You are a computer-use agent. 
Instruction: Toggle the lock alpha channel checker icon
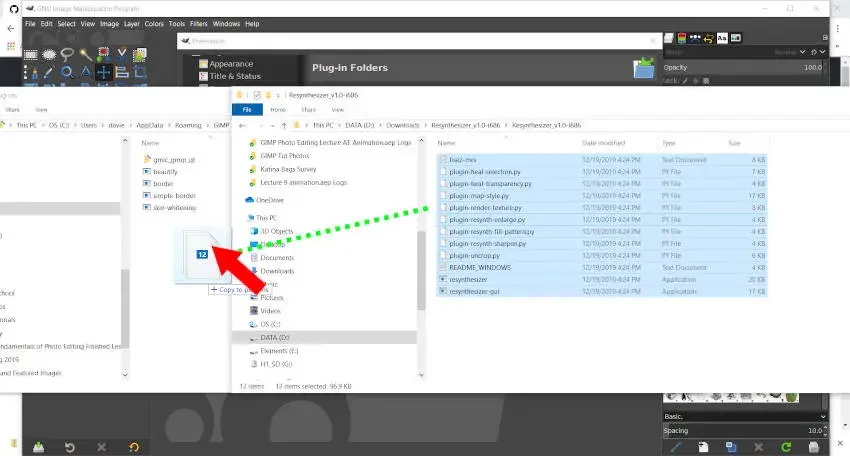[x=706, y=81]
